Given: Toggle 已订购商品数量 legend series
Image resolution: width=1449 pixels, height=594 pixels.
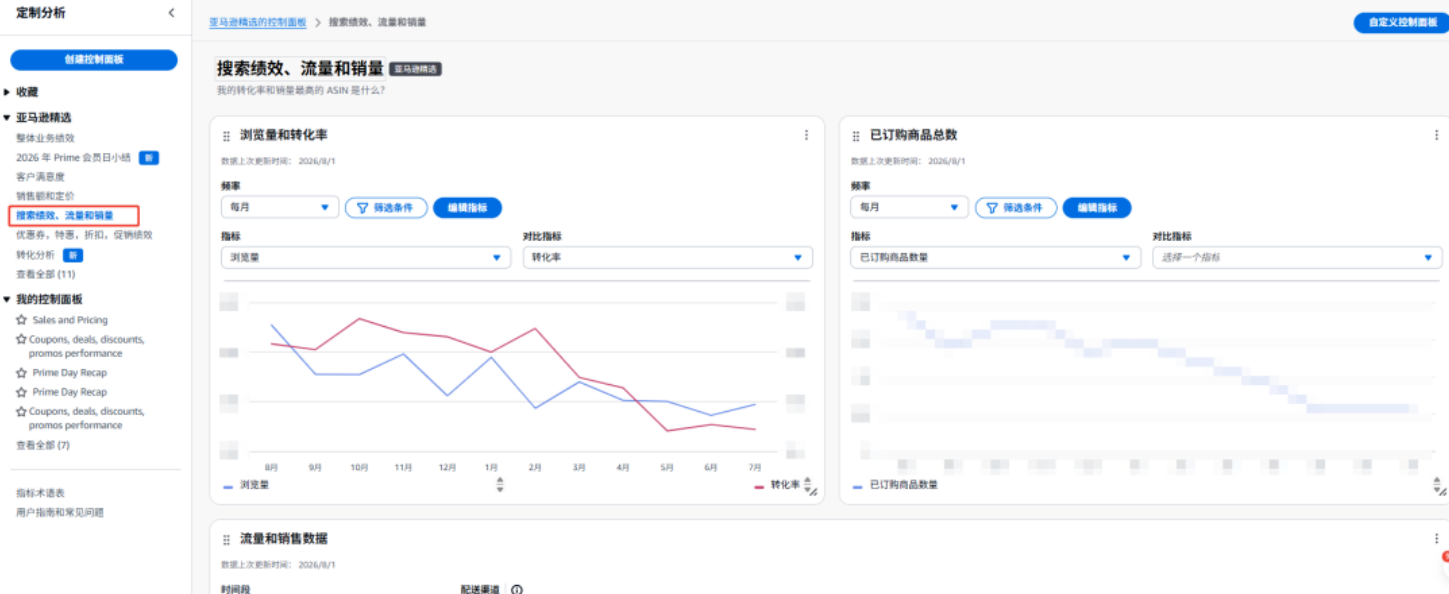Looking at the screenshot, I should (x=895, y=485).
